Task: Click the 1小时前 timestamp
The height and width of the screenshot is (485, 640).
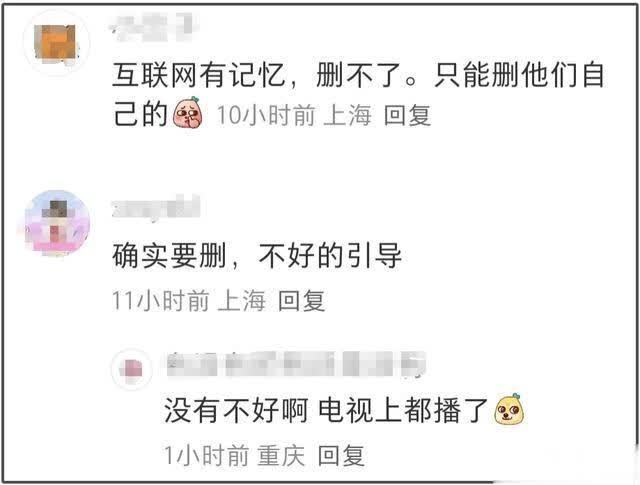Action: click(x=207, y=455)
